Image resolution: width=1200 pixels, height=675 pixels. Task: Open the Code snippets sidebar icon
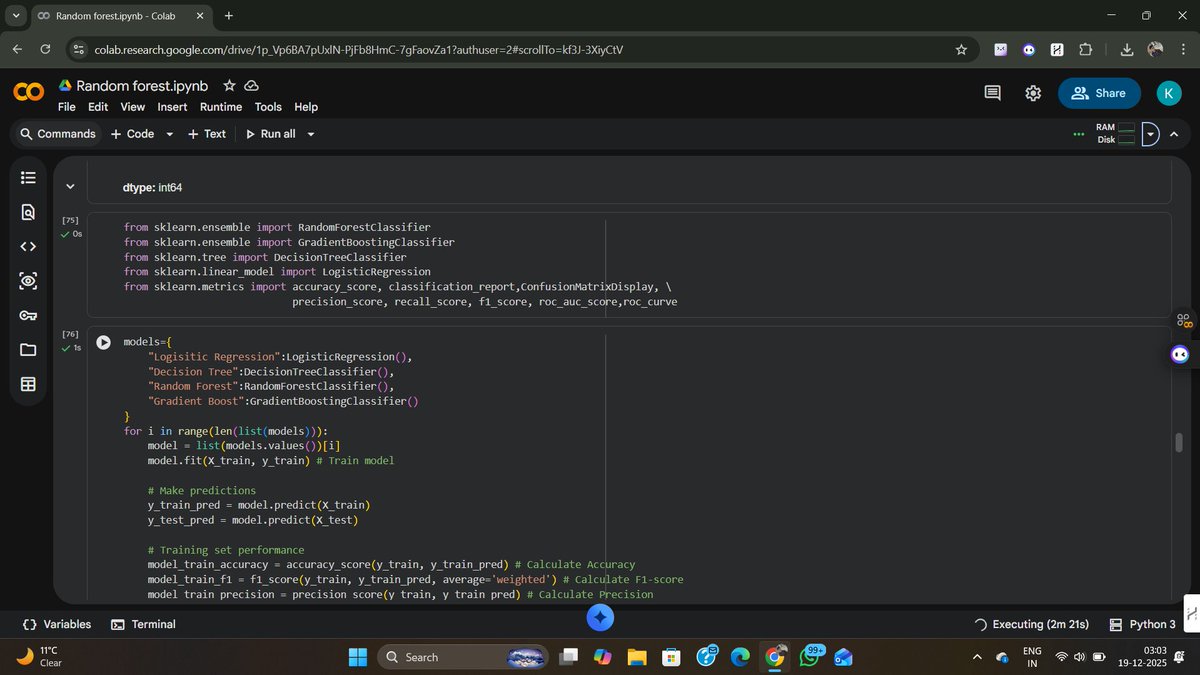[28, 246]
